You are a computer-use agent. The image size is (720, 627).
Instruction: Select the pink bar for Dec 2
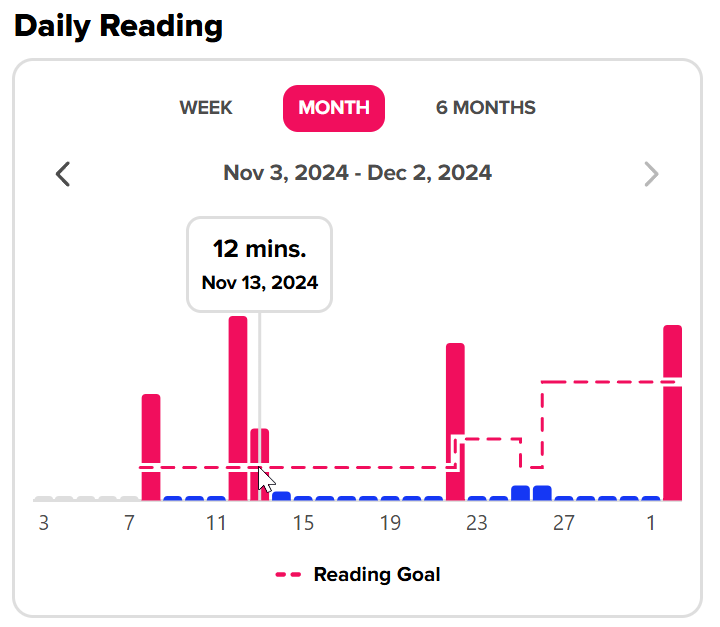click(x=672, y=413)
